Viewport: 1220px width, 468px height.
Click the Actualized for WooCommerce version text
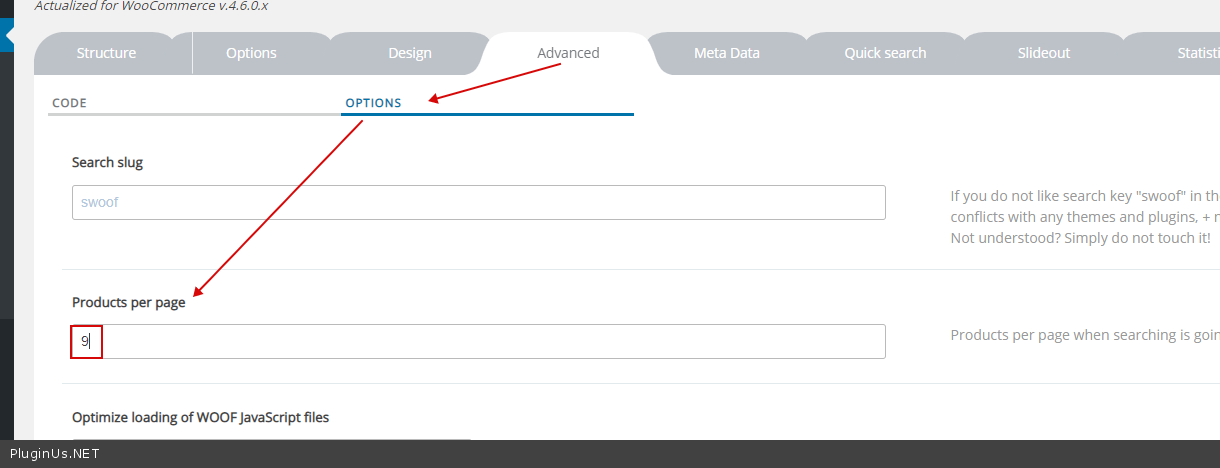151,6
